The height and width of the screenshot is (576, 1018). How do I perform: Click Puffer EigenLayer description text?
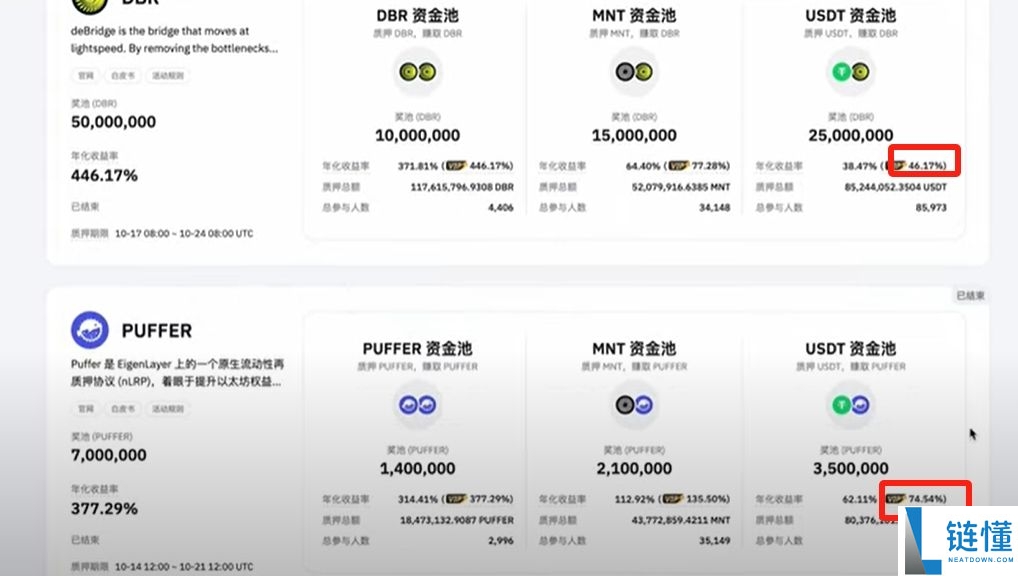[x=177, y=373]
